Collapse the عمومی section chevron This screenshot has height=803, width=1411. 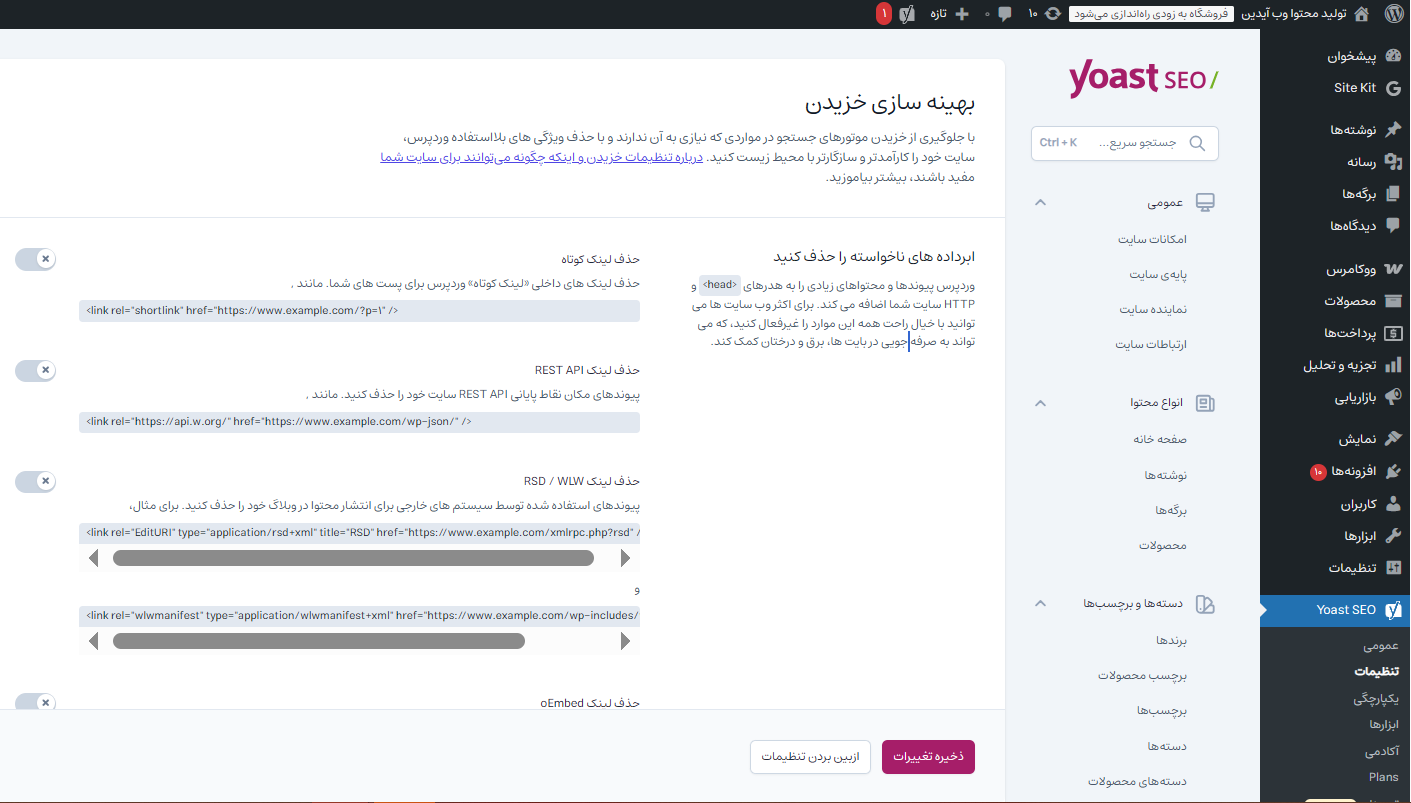(x=1040, y=203)
